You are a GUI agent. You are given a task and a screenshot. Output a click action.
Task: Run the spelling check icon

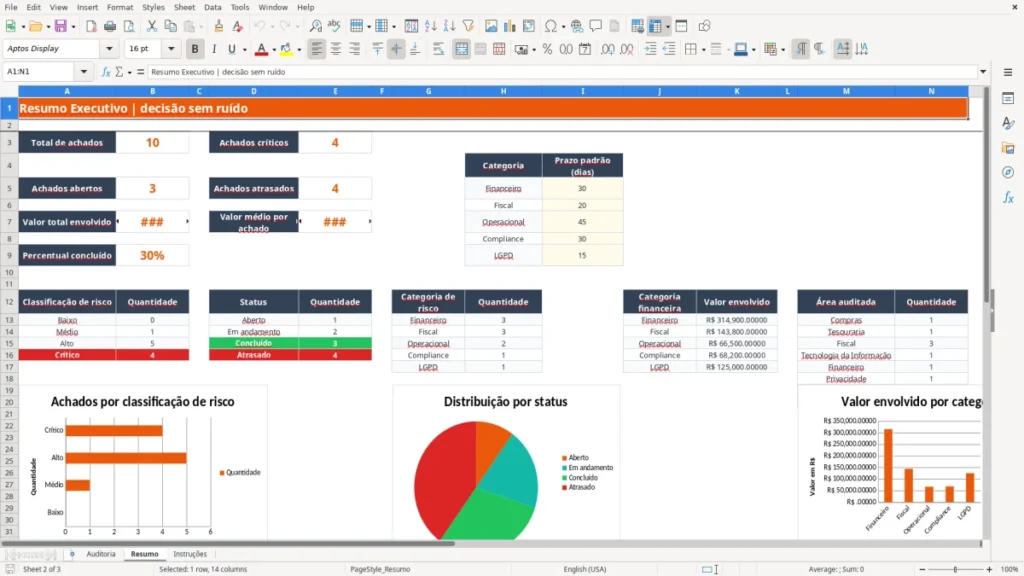pos(334,26)
